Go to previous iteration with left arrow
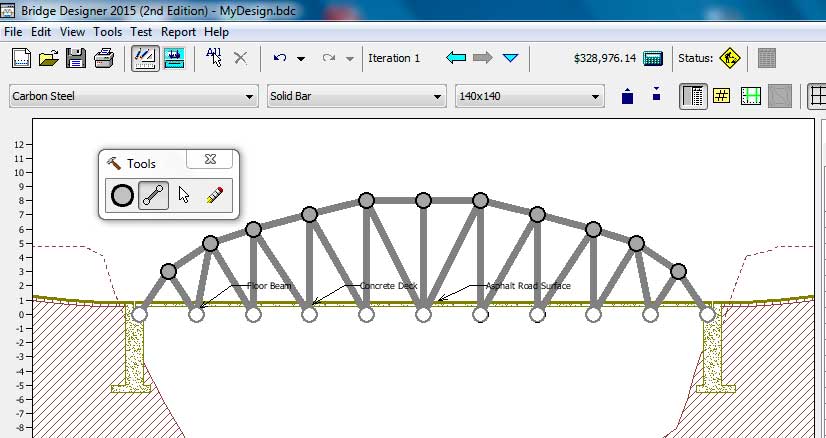The height and width of the screenshot is (438, 826). click(457, 58)
